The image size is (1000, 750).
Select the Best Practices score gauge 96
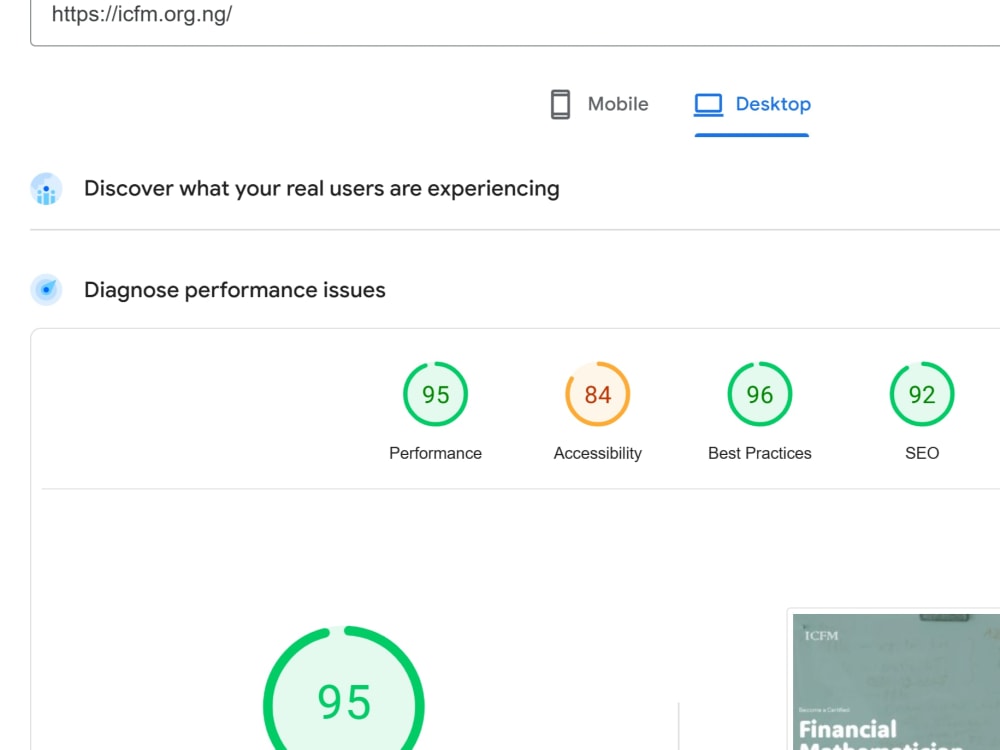tap(760, 394)
